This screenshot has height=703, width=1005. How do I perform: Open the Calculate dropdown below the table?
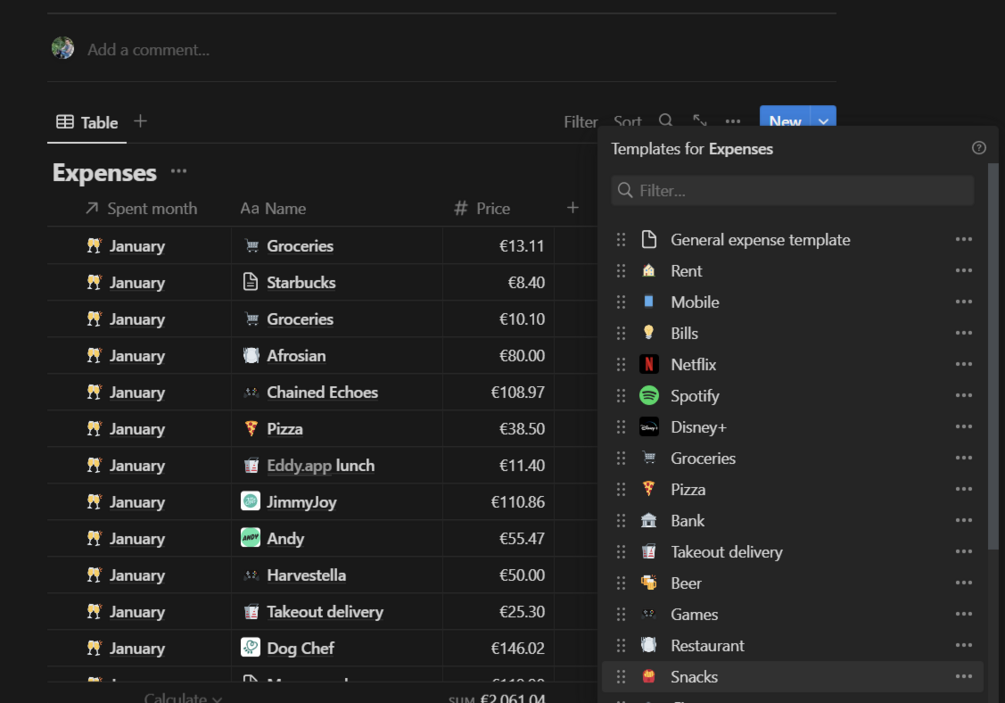(x=183, y=697)
